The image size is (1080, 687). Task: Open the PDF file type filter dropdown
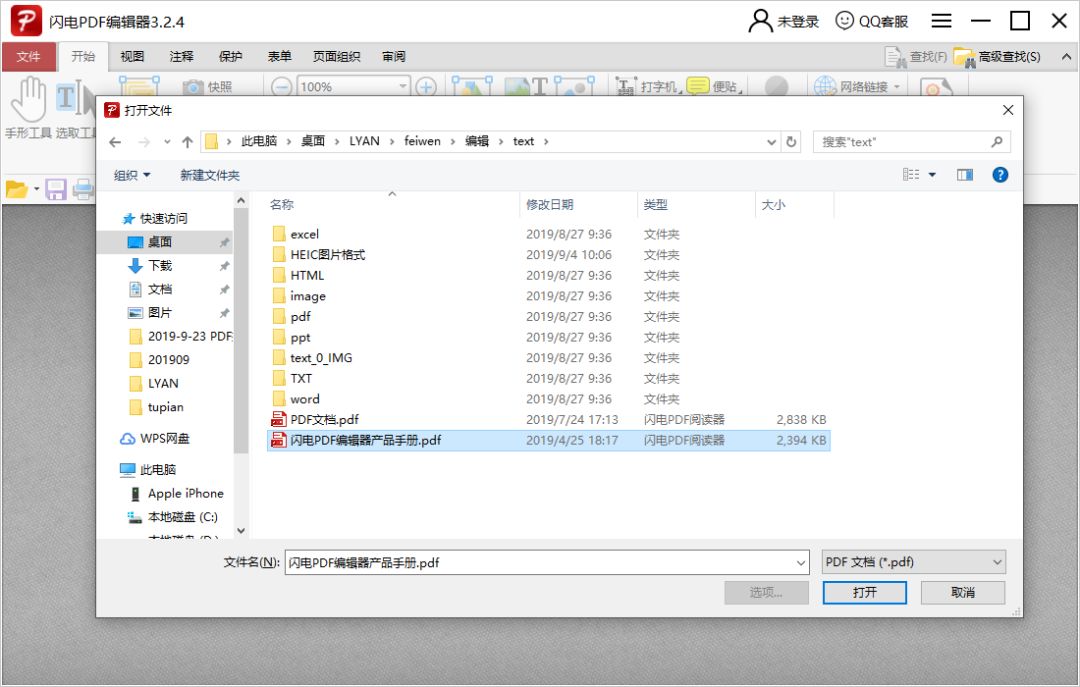point(913,562)
